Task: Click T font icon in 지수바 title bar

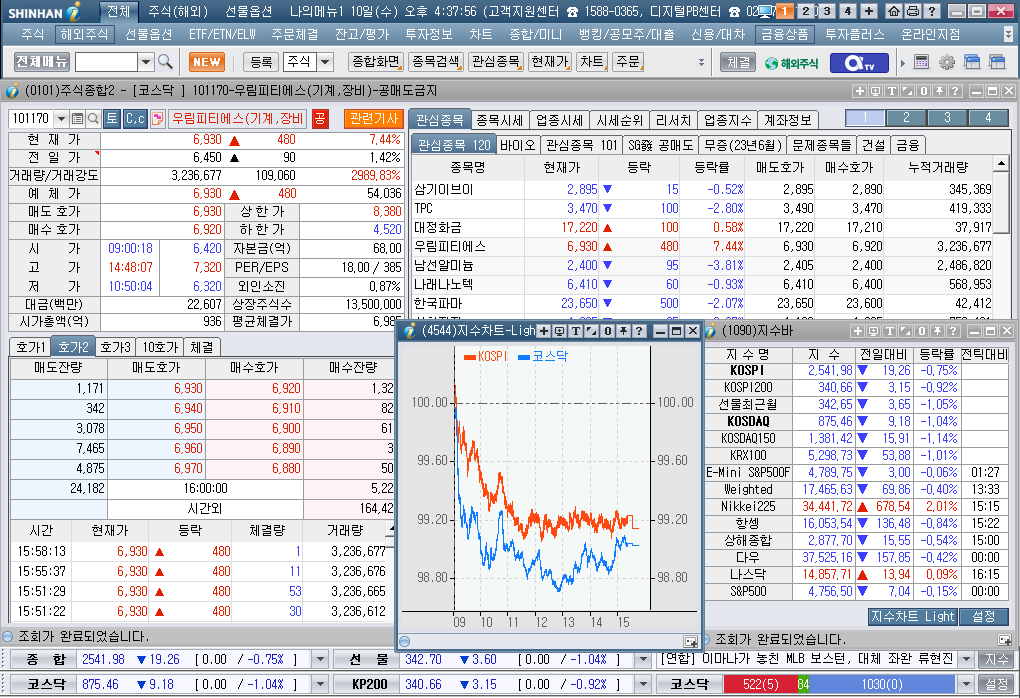Action: 889,331
